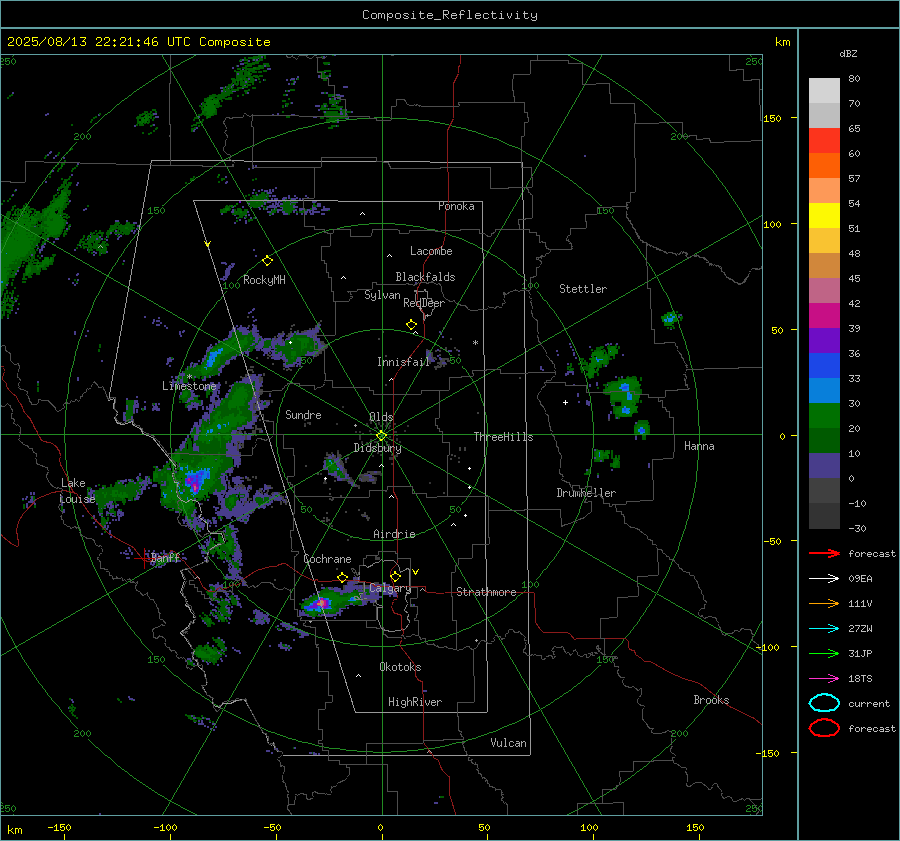Click the Stettler city label
900x841 pixels.
point(583,289)
